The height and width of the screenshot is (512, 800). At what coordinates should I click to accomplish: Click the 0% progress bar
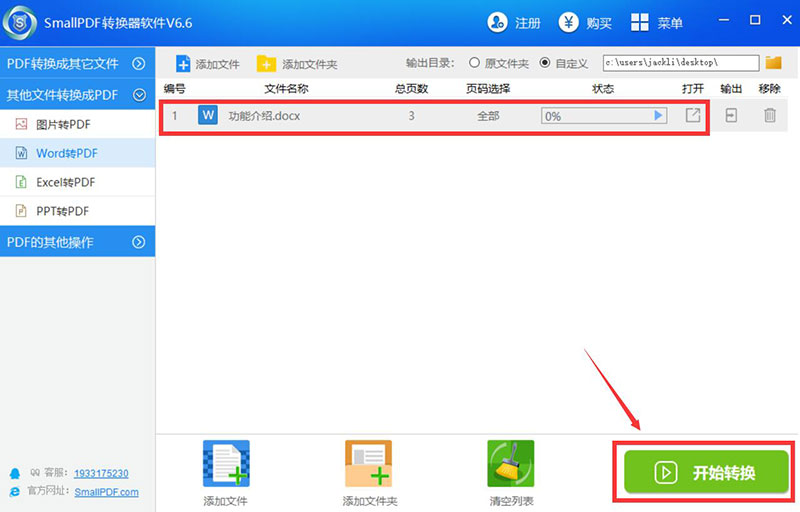pyautogui.click(x=604, y=116)
